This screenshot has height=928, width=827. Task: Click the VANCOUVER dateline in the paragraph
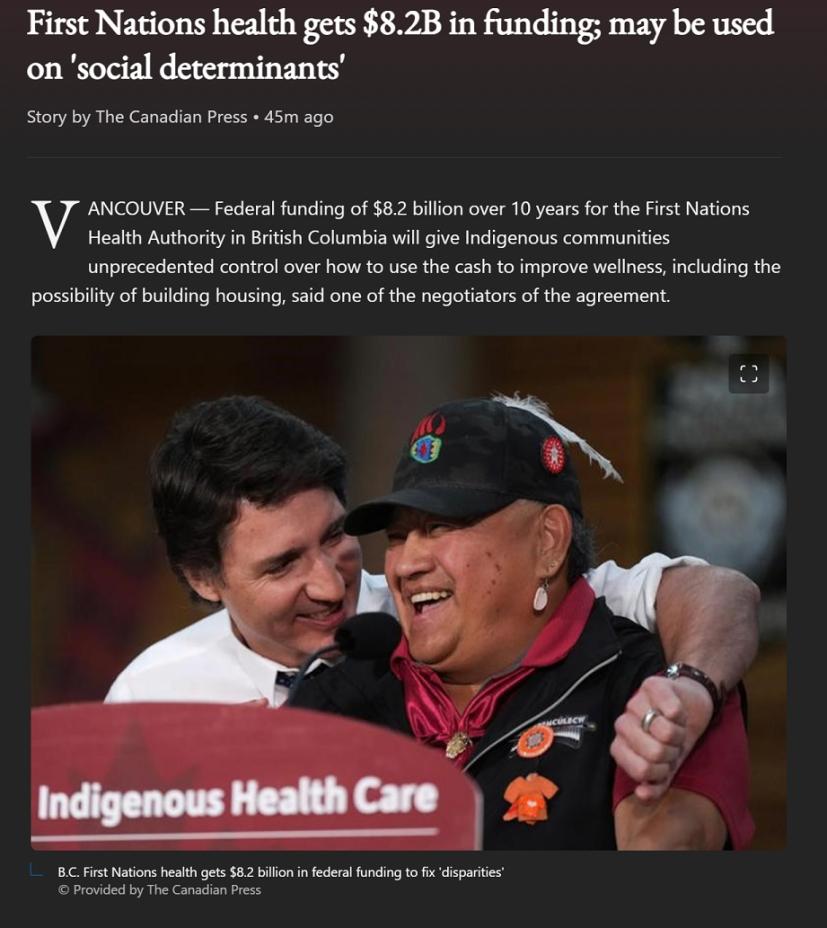coord(137,209)
